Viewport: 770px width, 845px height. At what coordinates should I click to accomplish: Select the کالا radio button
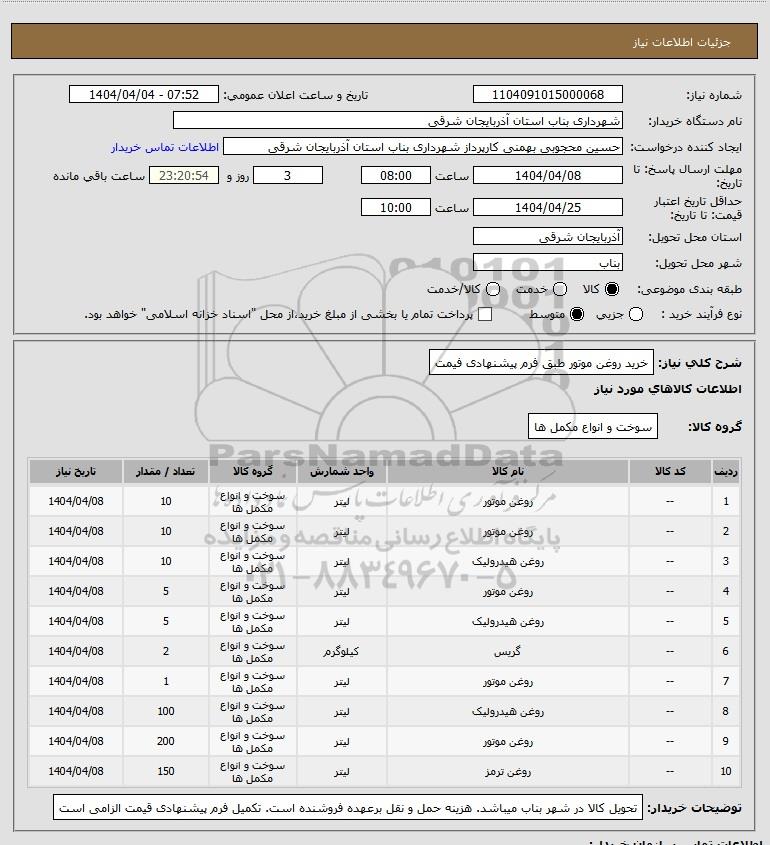612,289
